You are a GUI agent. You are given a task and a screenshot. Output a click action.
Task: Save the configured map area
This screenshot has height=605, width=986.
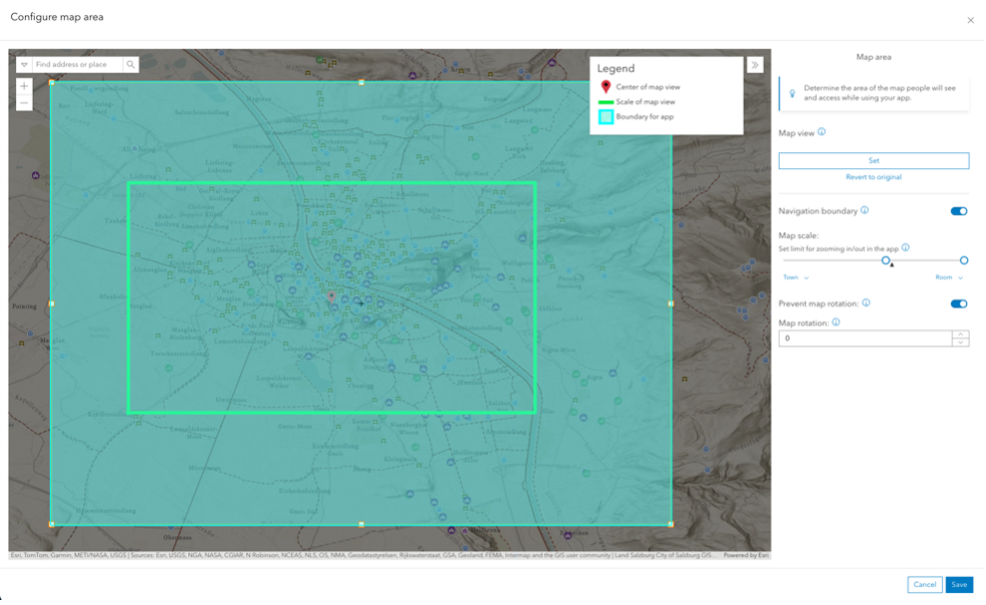(x=959, y=584)
